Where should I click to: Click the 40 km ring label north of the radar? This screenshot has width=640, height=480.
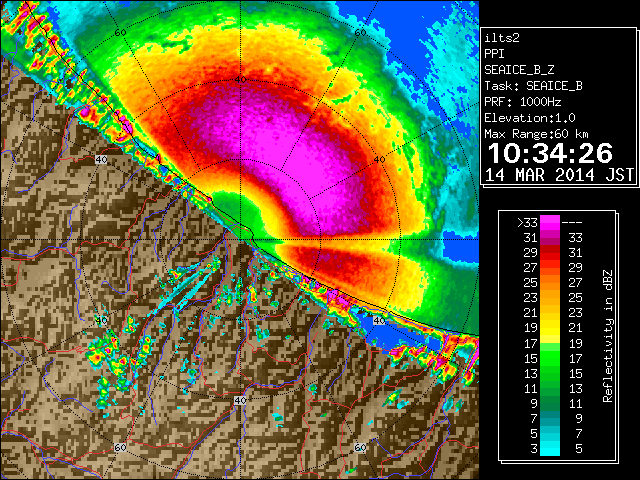coord(240,80)
